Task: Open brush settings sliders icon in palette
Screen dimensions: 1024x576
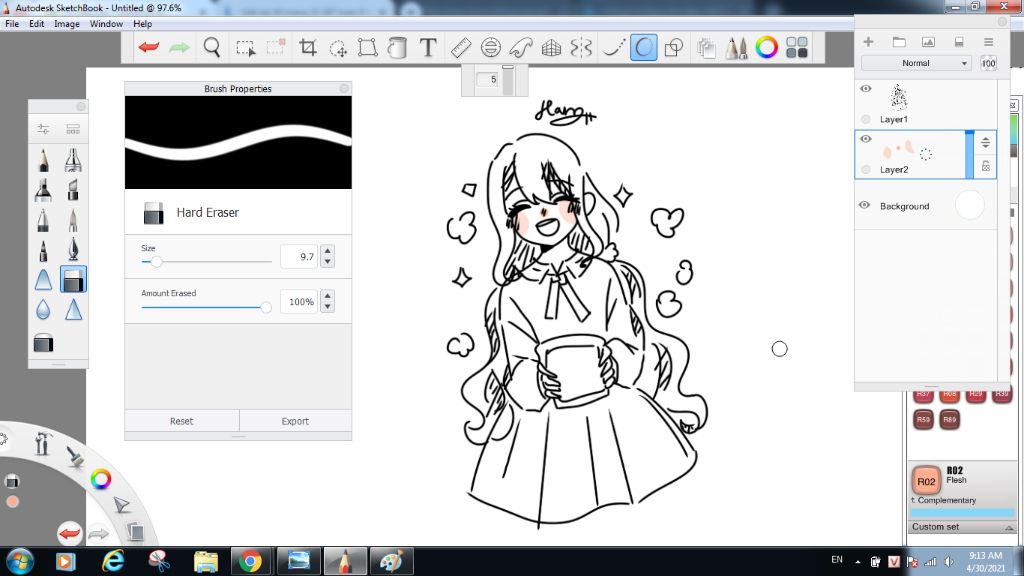Action: point(43,129)
